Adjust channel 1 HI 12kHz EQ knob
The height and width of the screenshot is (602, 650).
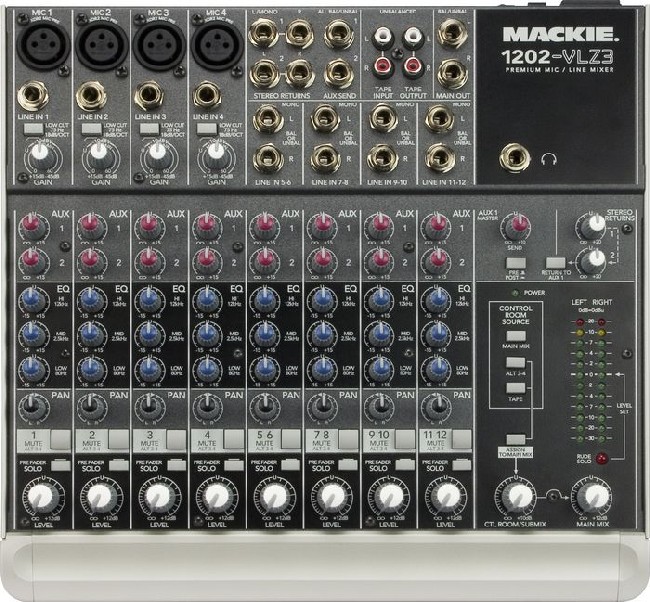pos(32,299)
